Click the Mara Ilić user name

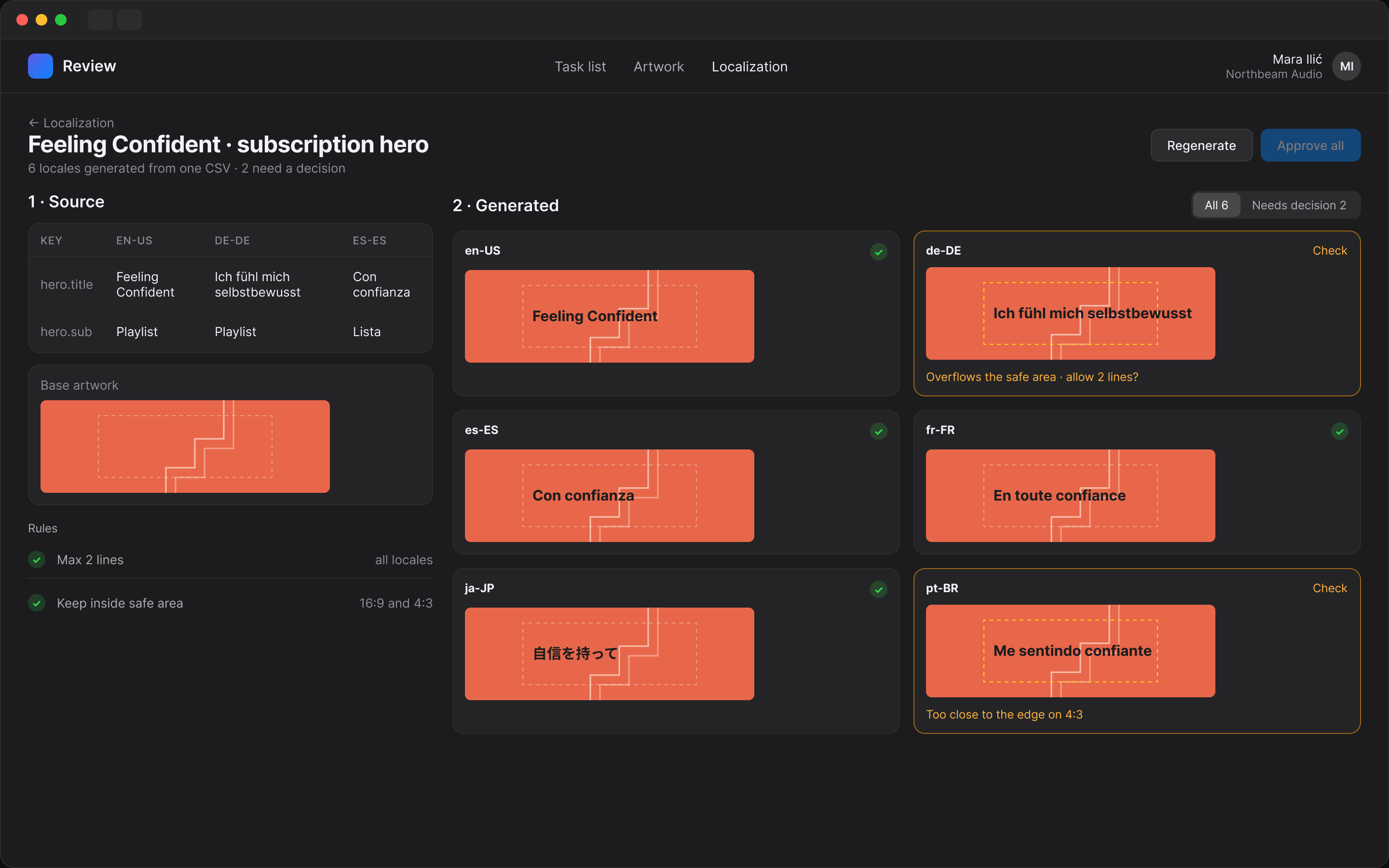[1297, 59]
